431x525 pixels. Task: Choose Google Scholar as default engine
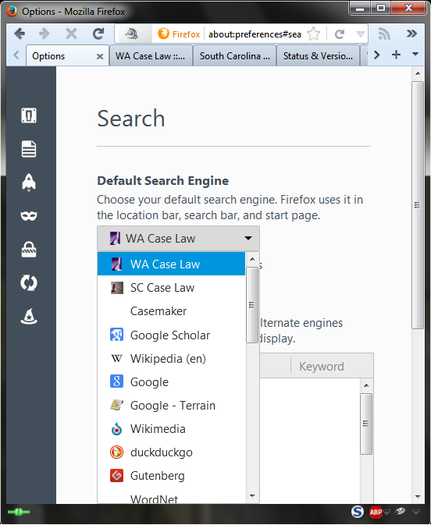tap(171, 335)
